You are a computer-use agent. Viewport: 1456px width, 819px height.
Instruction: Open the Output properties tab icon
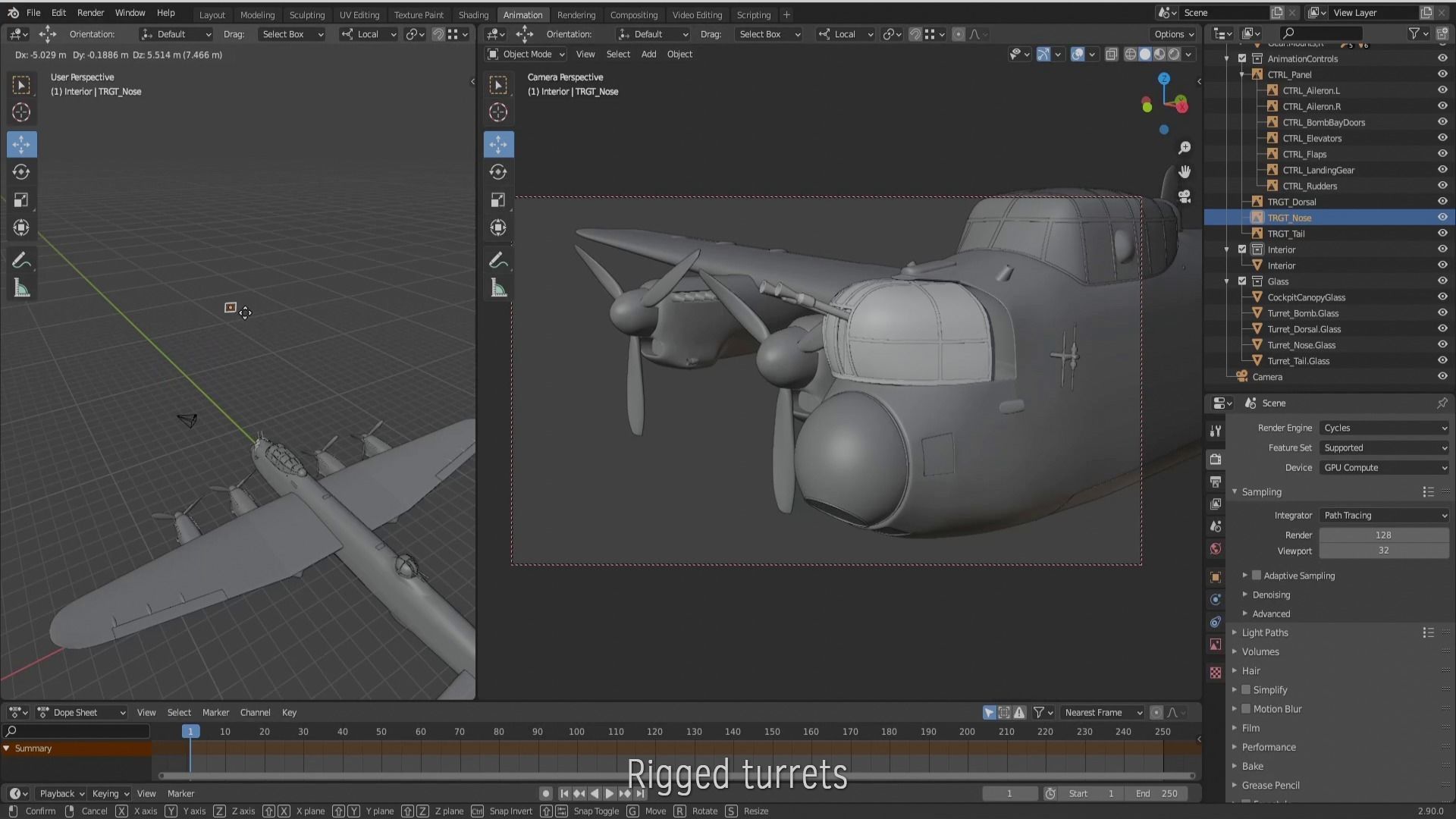pos(1216,482)
